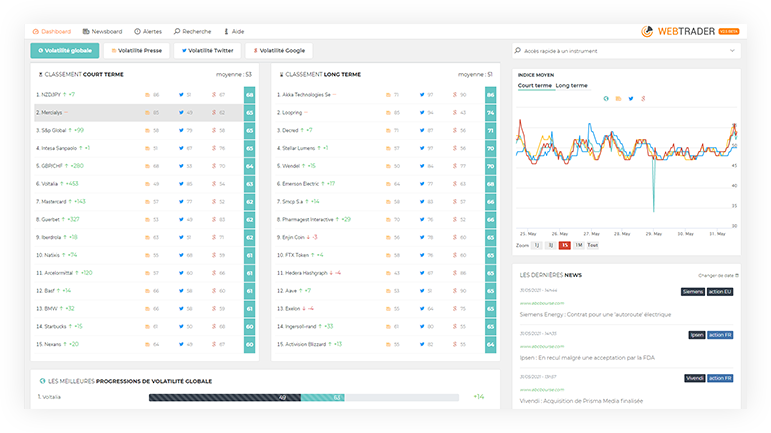The width and height of the screenshot is (771, 433).
Task: Click icon beside Classement Court Terme heading
Action: (x=40, y=75)
